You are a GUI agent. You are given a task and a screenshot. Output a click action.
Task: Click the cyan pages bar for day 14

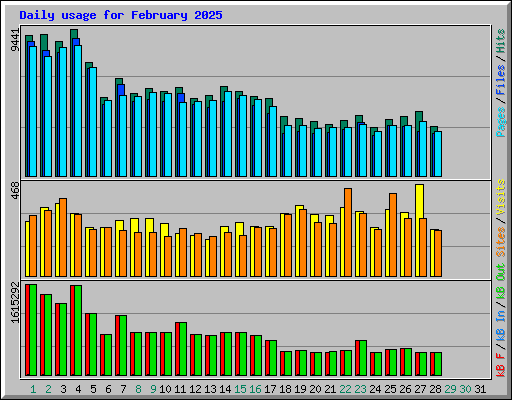(x=228, y=134)
